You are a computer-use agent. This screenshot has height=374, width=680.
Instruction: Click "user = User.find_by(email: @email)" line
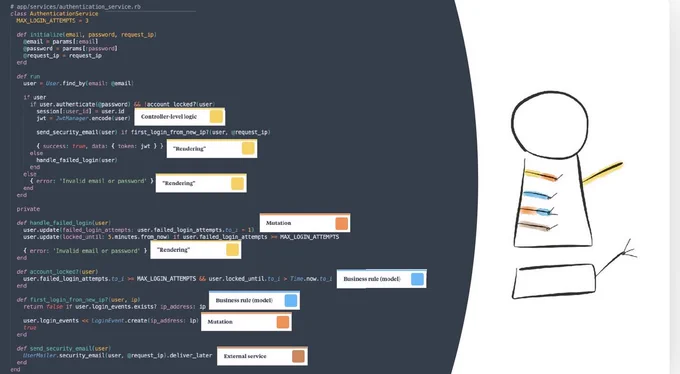pyautogui.click(x=78, y=83)
